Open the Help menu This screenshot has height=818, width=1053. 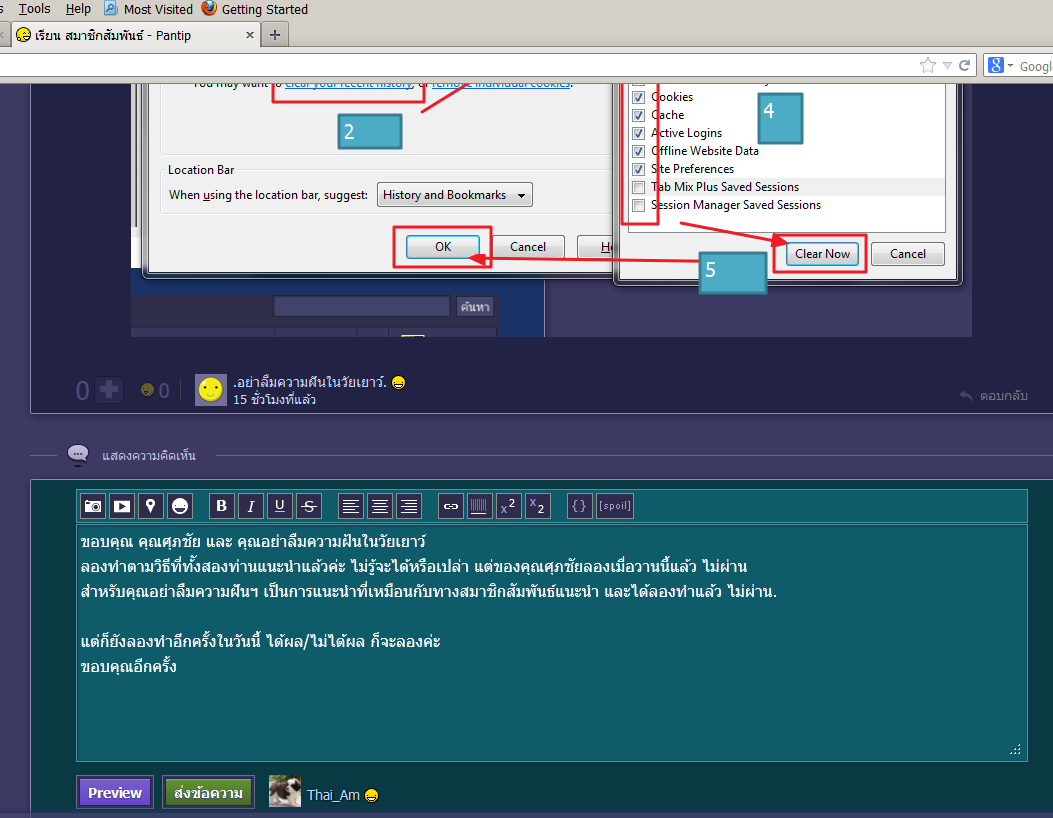(x=78, y=9)
